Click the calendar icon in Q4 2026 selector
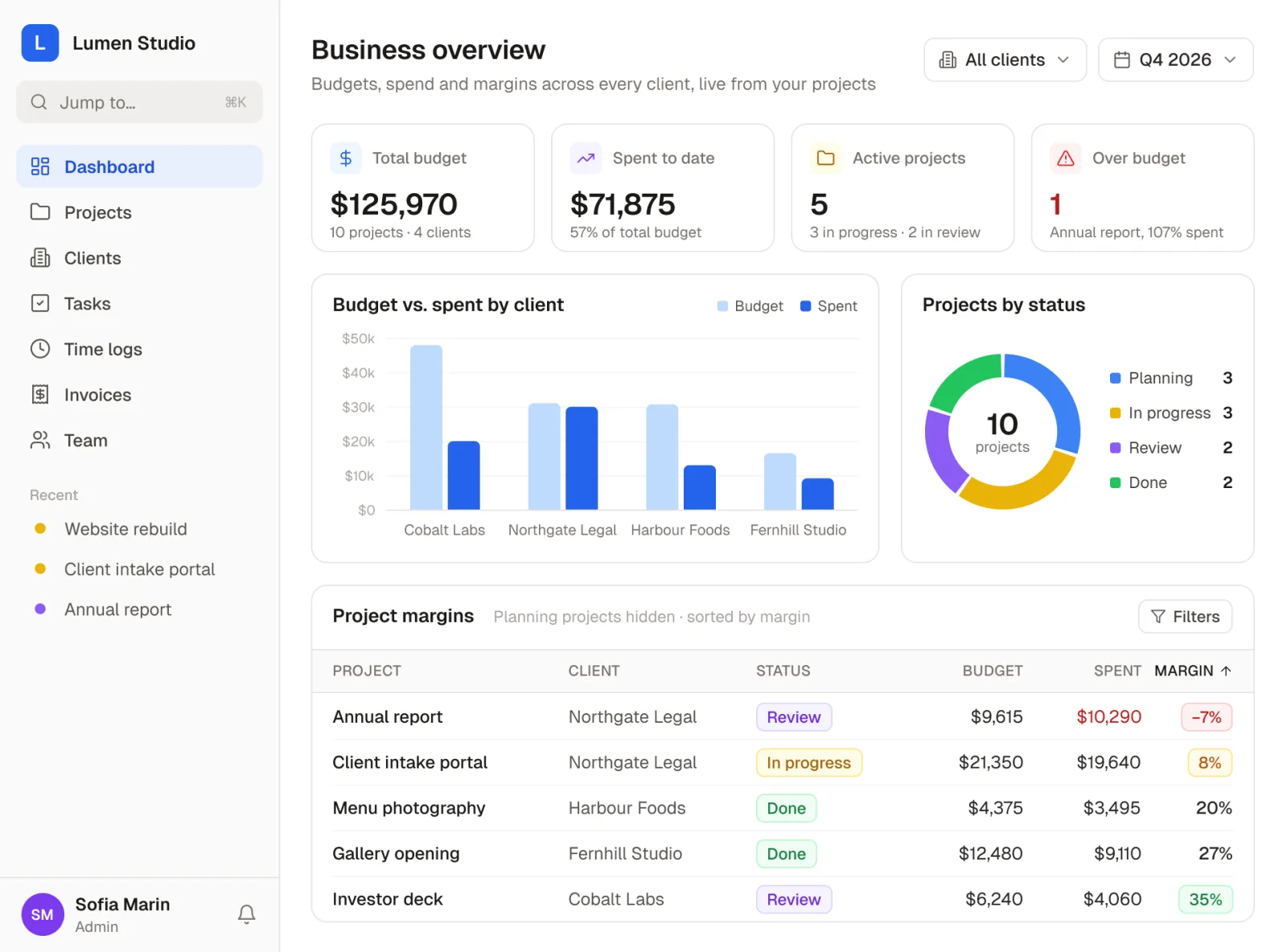Viewport: 1287px width, 952px height. 1122,60
